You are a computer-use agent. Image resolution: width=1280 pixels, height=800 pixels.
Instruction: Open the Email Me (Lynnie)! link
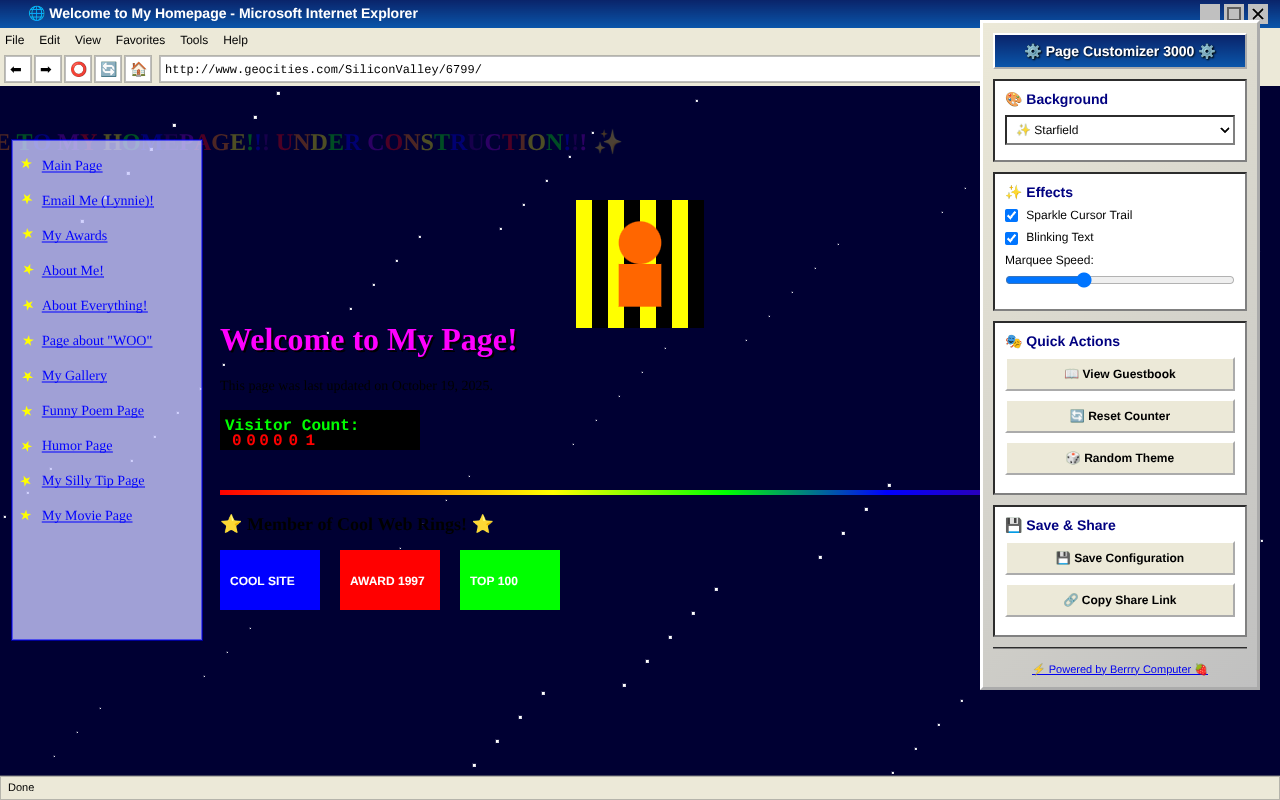(97, 200)
